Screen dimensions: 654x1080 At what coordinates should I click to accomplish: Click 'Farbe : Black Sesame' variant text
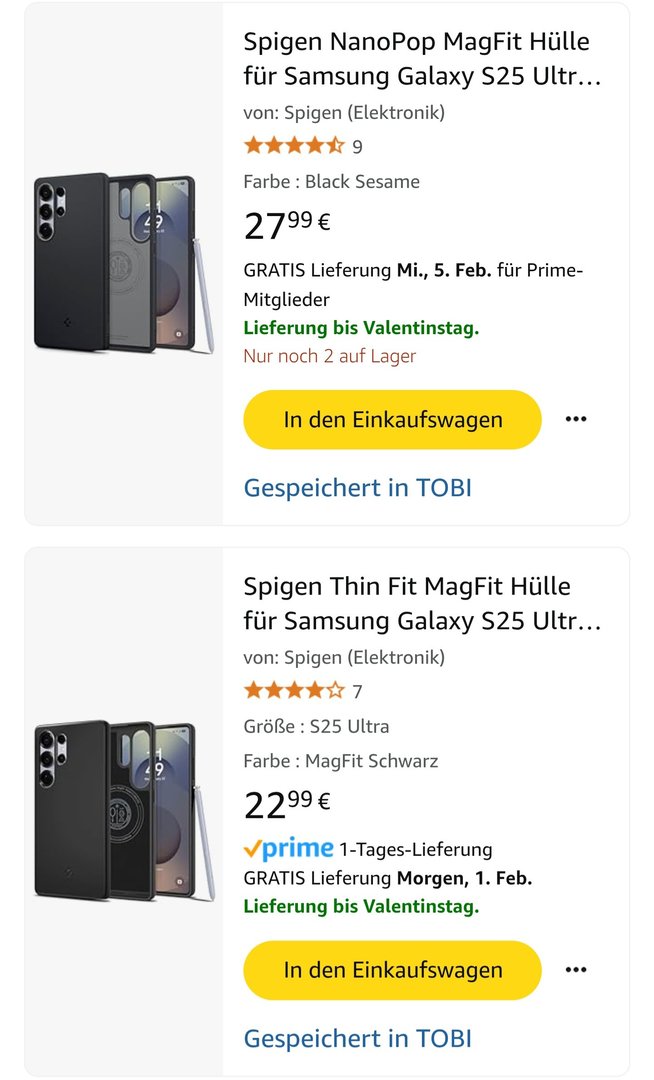coord(331,182)
